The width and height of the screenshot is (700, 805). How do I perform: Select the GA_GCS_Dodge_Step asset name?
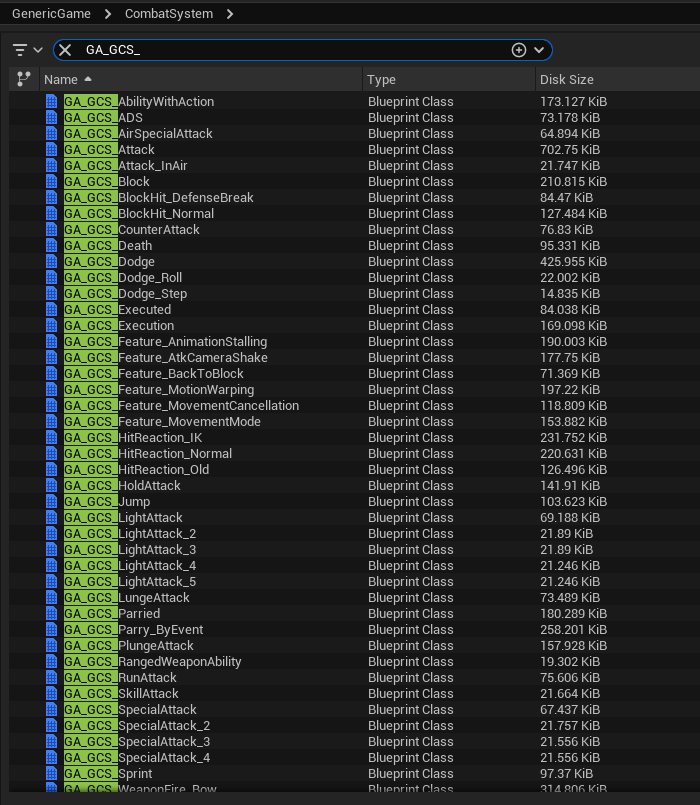pyautogui.click(x=125, y=294)
